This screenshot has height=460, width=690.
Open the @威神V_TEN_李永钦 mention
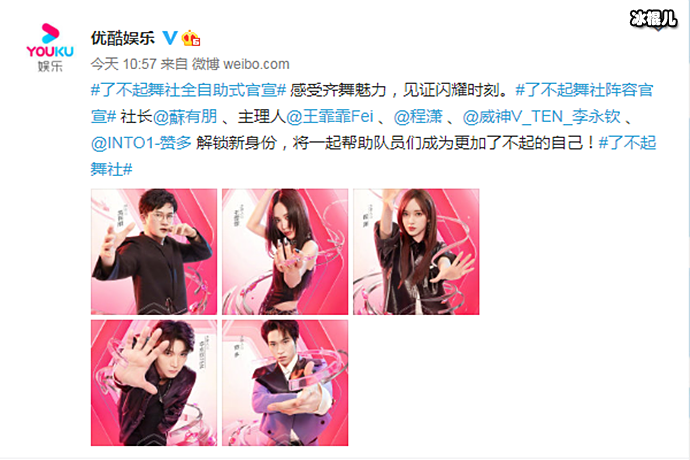coord(541,117)
